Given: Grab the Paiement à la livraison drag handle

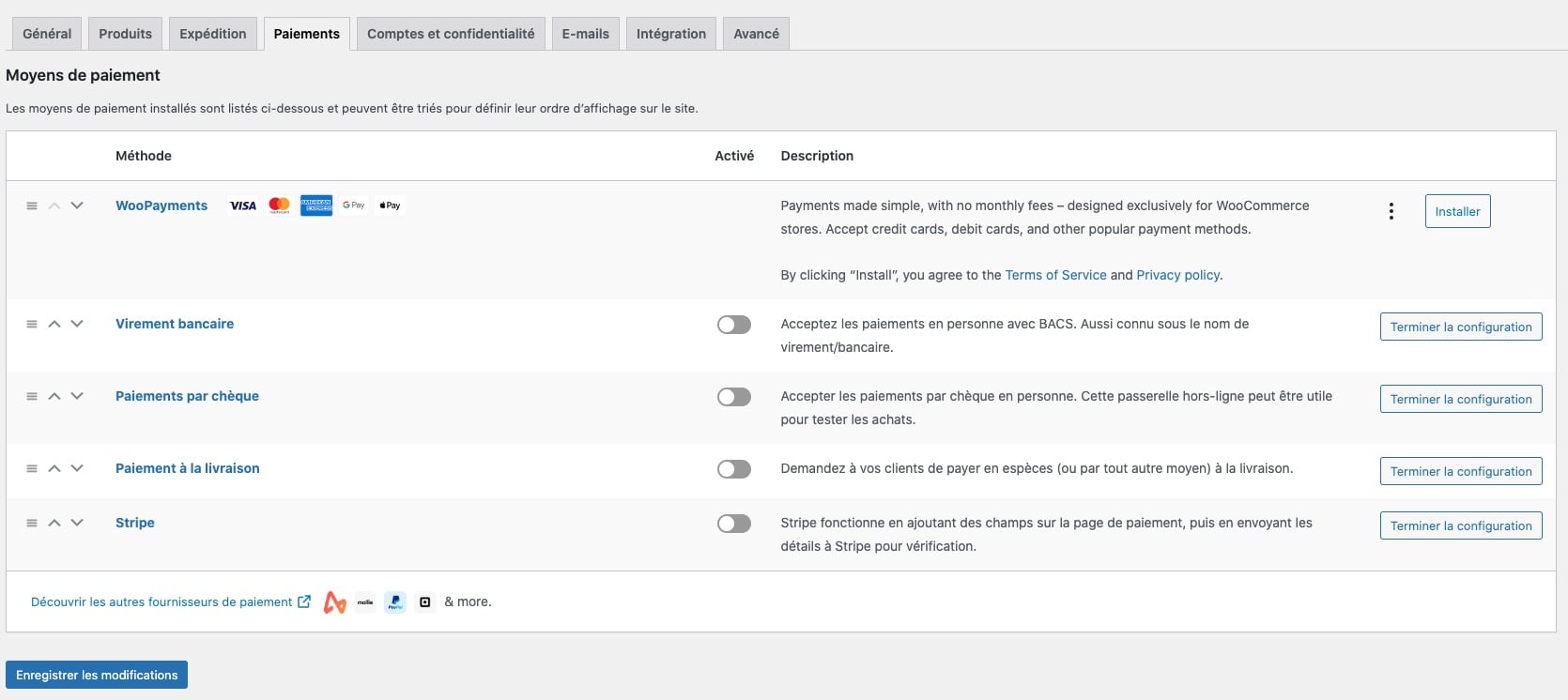Looking at the screenshot, I should [32, 468].
